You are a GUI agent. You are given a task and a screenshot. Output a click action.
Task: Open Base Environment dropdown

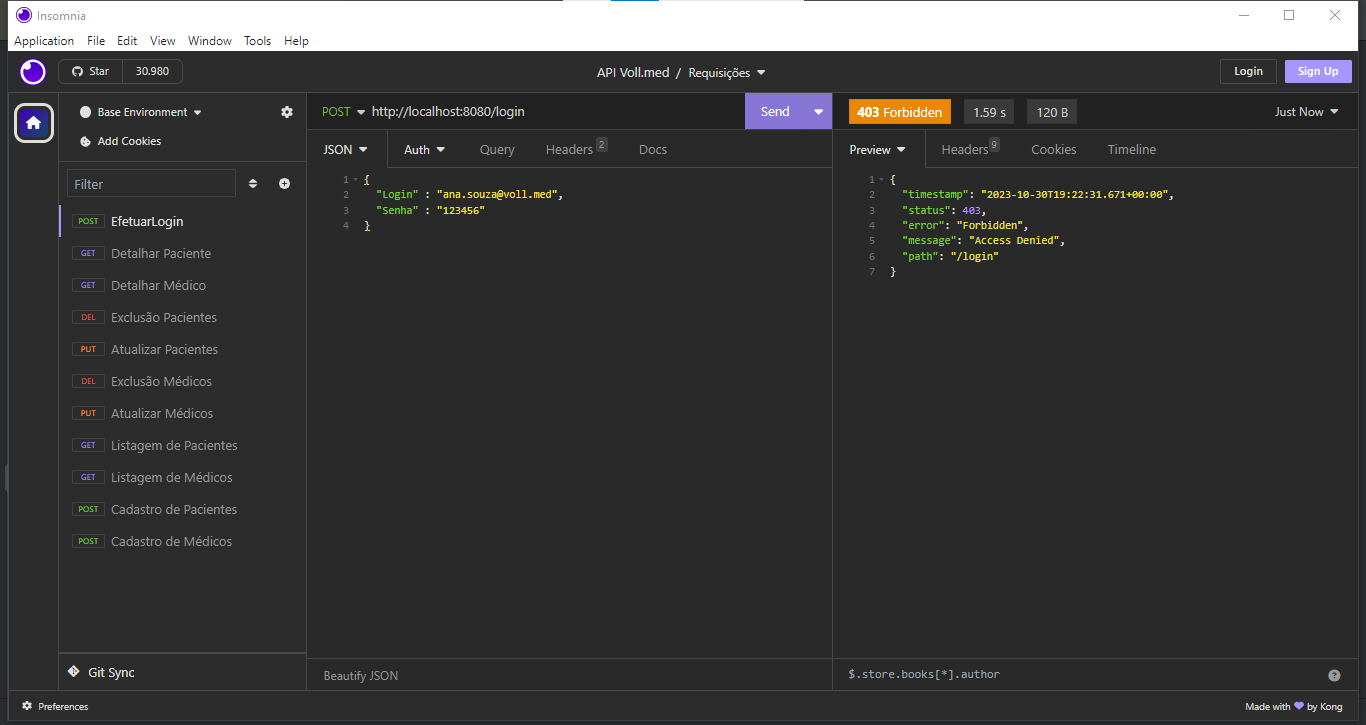click(x=141, y=112)
